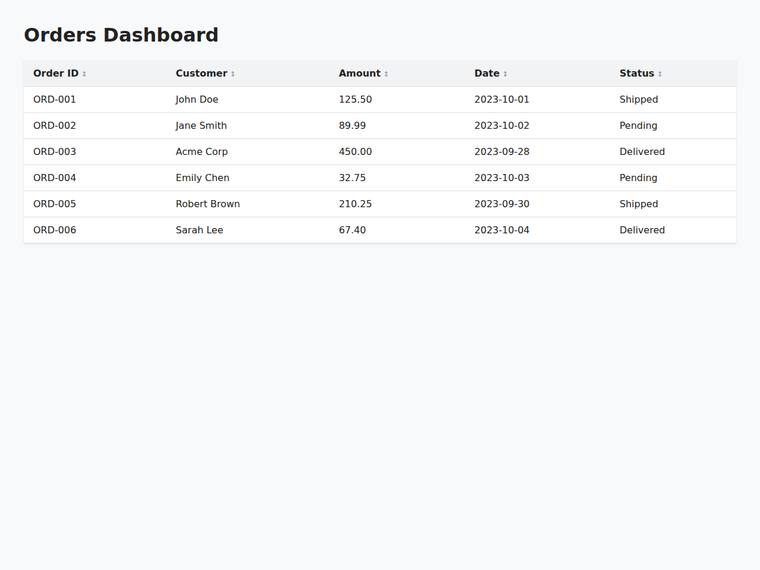Click the amount 89.99
The height and width of the screenshot is (570, 760).
(352, 126)
